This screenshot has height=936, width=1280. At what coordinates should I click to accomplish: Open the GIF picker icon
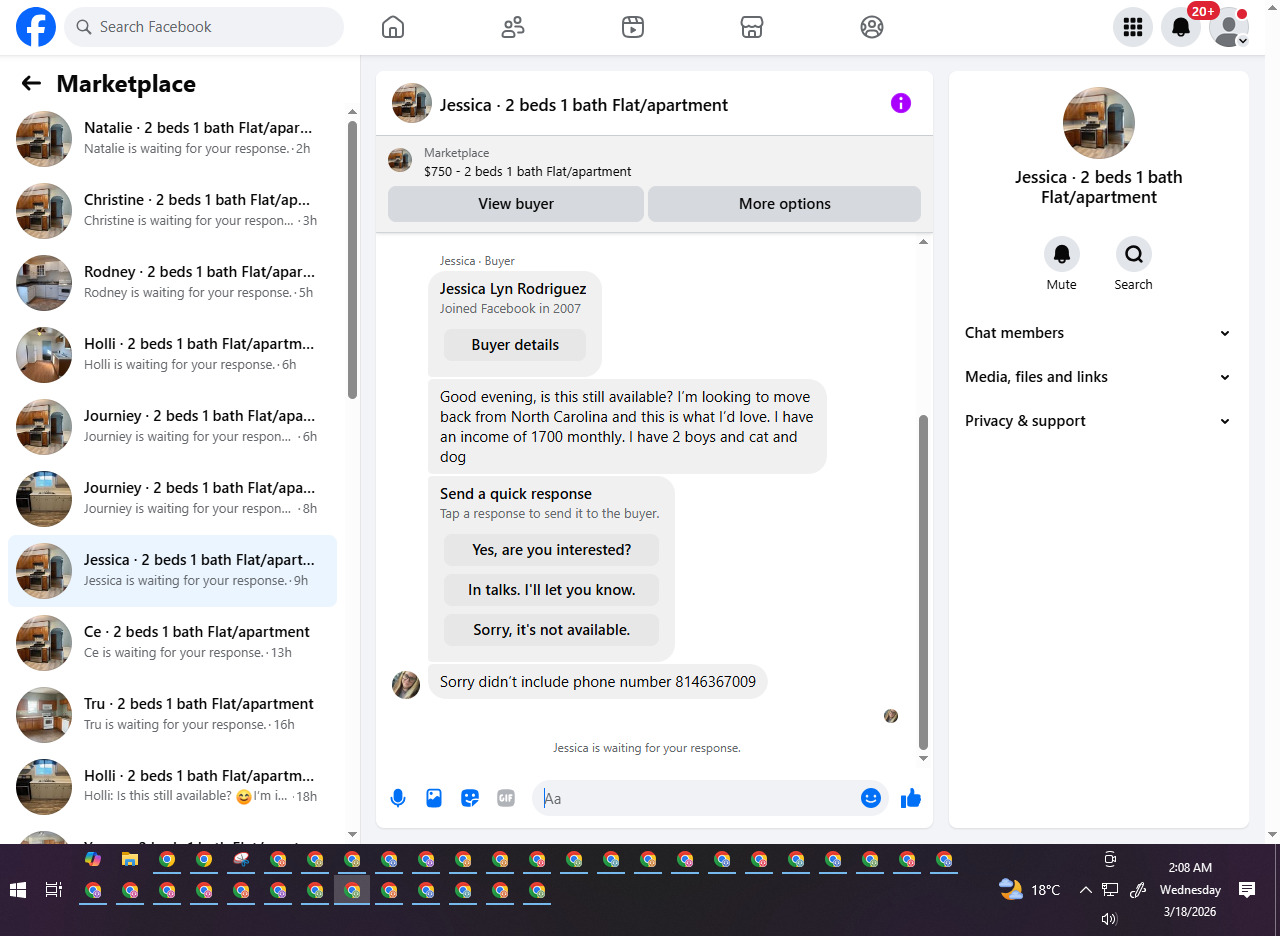tap(506, 798)
